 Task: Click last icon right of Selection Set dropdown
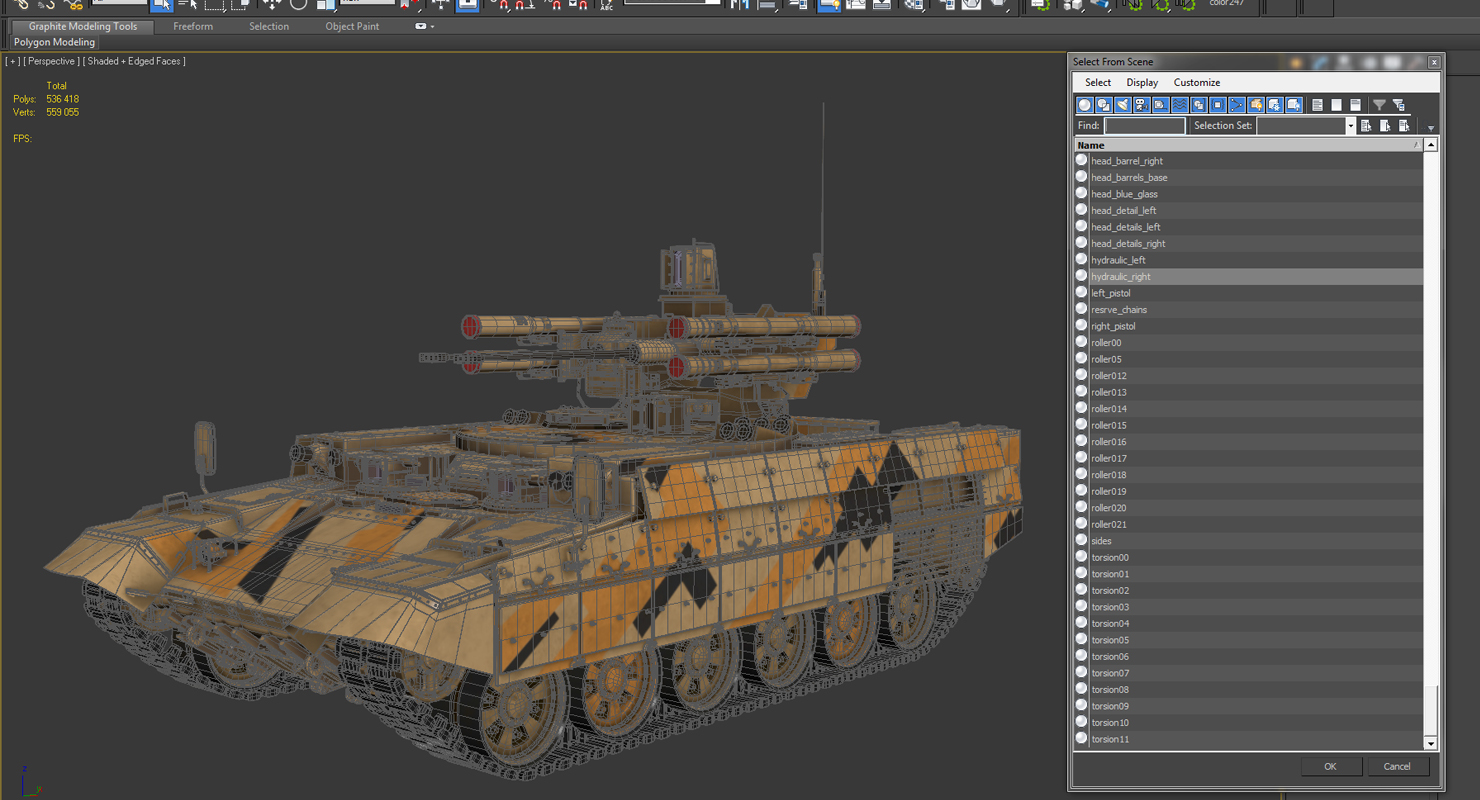(x=1405, y=126)
